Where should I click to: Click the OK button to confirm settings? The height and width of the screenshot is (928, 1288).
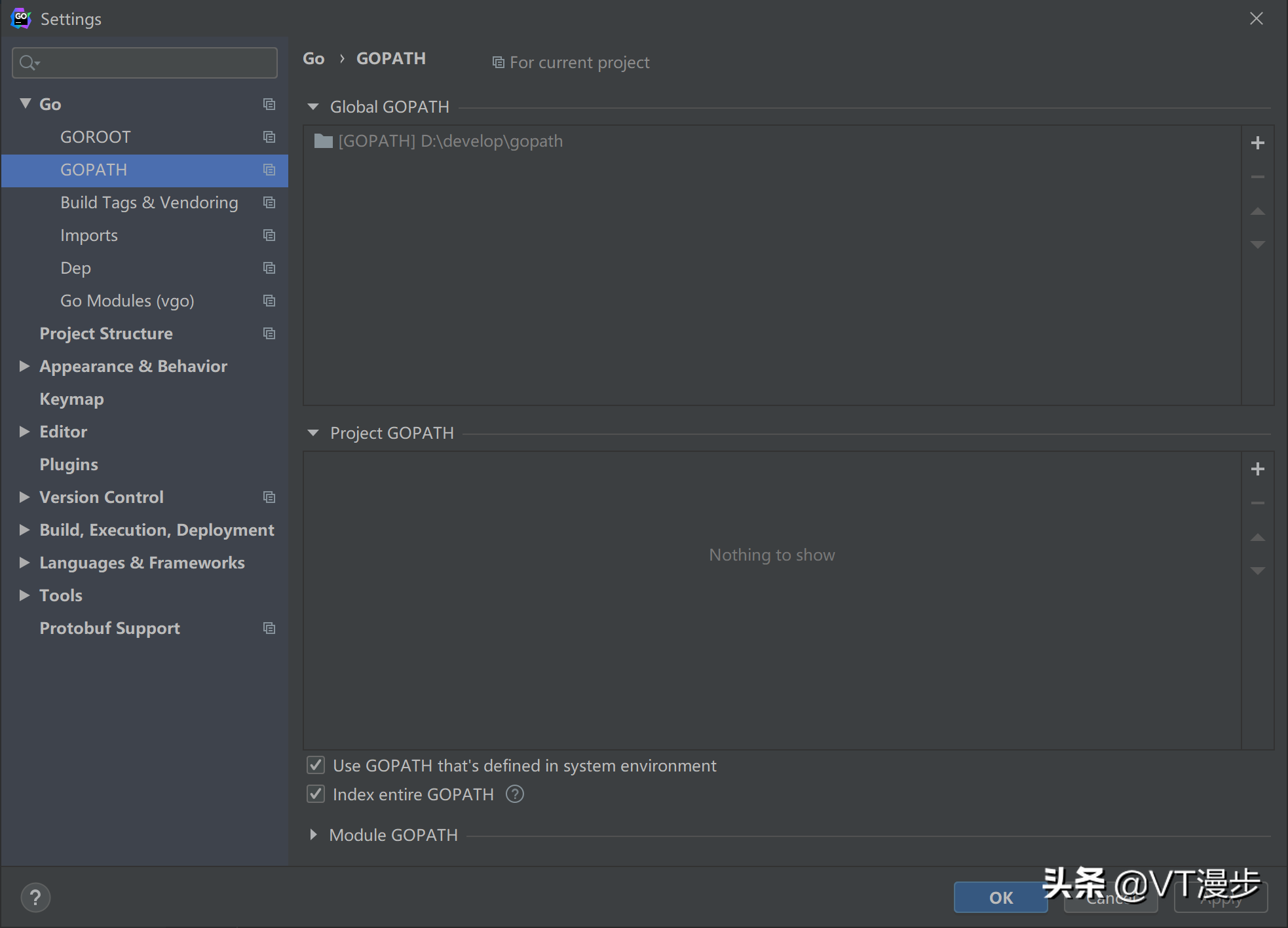(1000, 896)
